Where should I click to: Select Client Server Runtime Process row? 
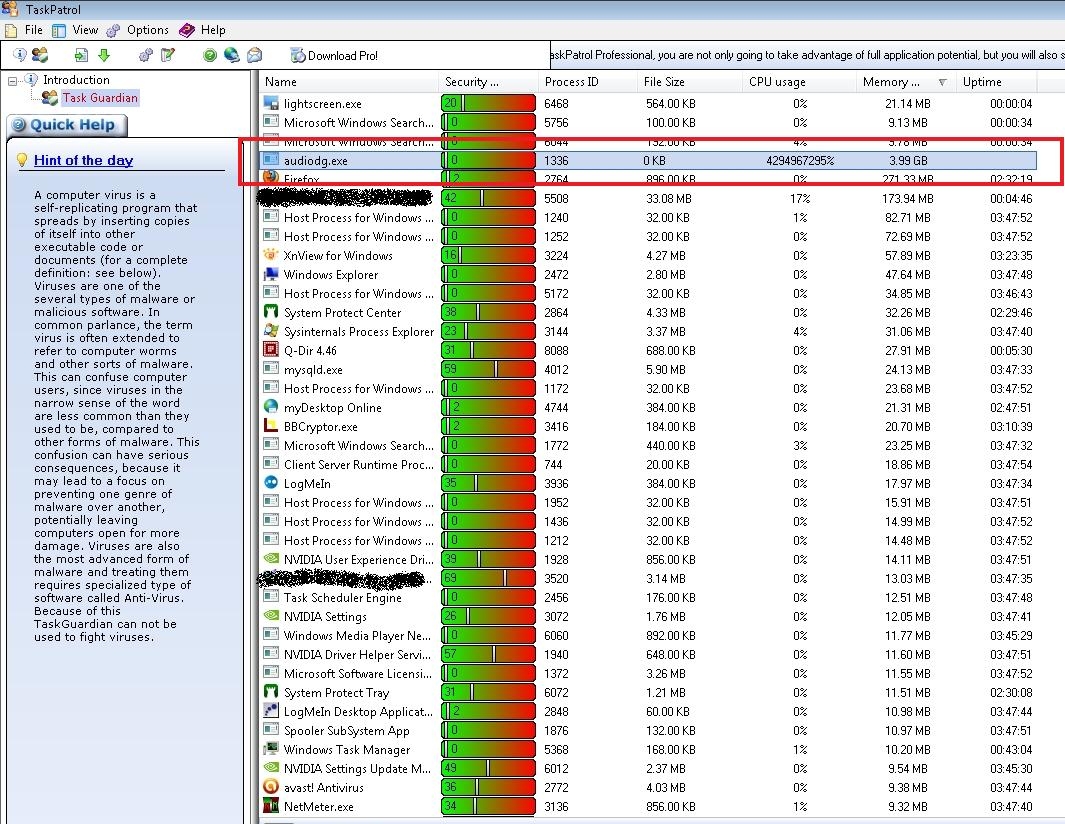click(x=649, y=465)
